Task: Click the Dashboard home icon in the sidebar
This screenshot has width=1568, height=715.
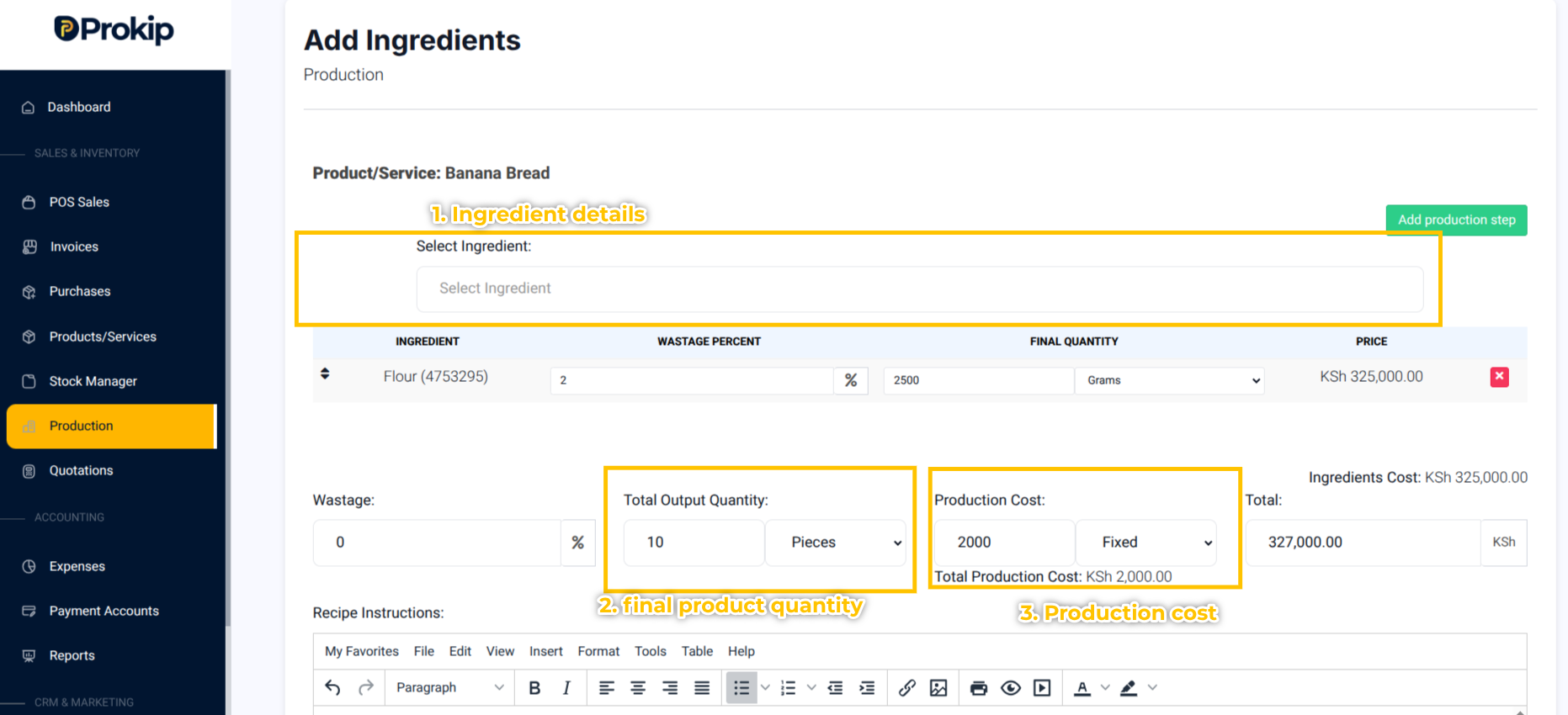Action: [x=29, y=108]
